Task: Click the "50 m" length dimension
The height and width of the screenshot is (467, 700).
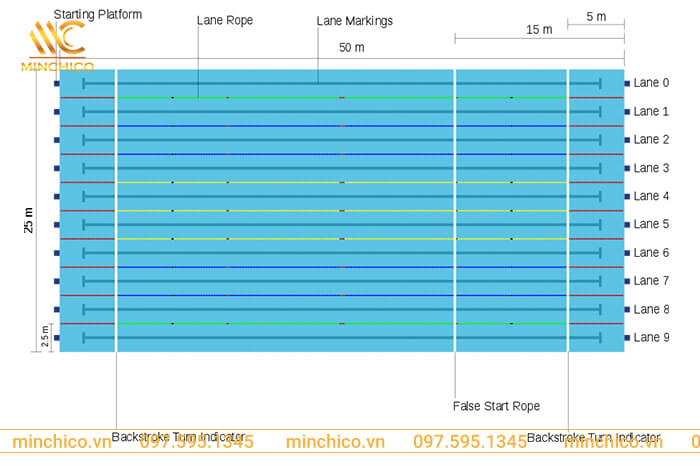Action: coord(351,47)
